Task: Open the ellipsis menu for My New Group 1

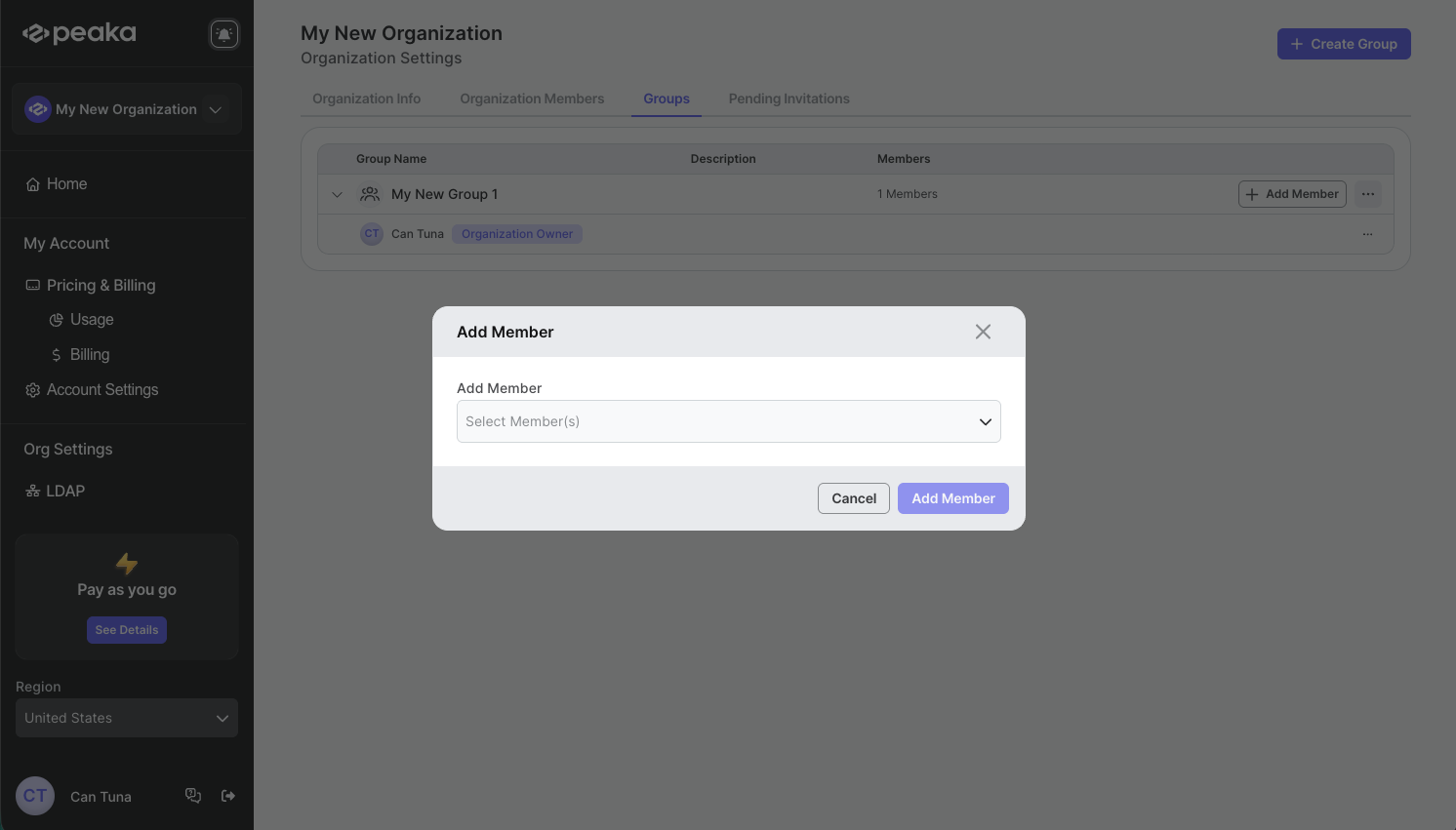Action: click(x=1367, y=193)
